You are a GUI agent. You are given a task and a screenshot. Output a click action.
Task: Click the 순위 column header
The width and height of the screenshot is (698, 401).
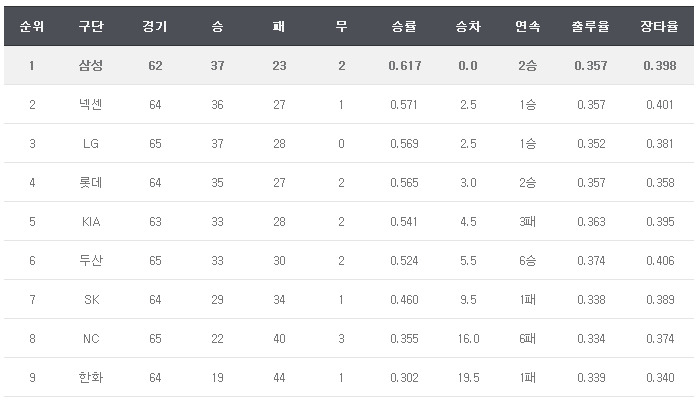pos(31,27)
